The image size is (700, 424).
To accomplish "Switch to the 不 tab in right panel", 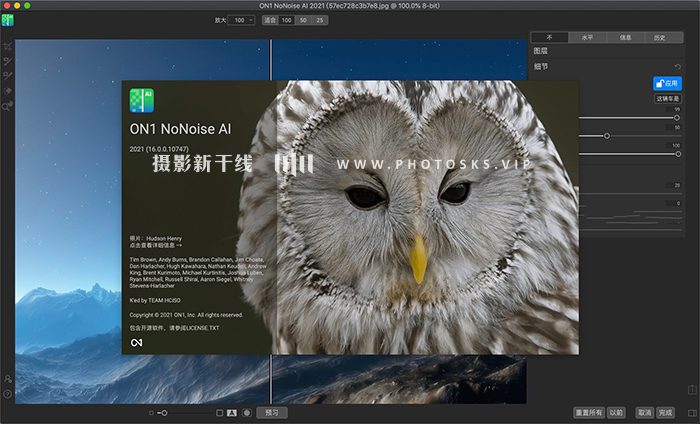I will tap(550, 37).
